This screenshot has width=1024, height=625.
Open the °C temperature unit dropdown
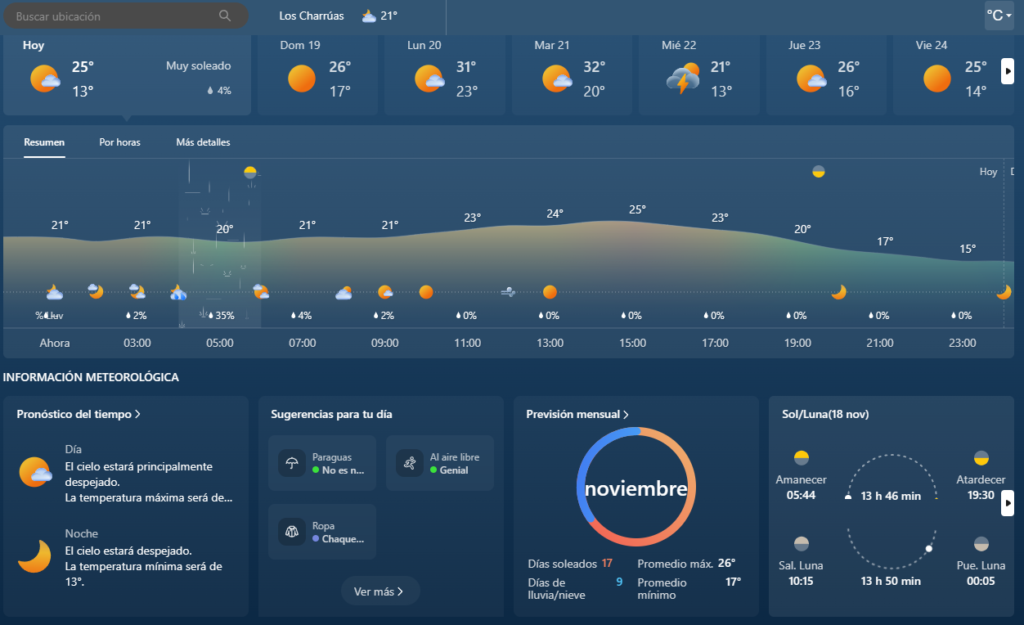(x=998, y=16)
